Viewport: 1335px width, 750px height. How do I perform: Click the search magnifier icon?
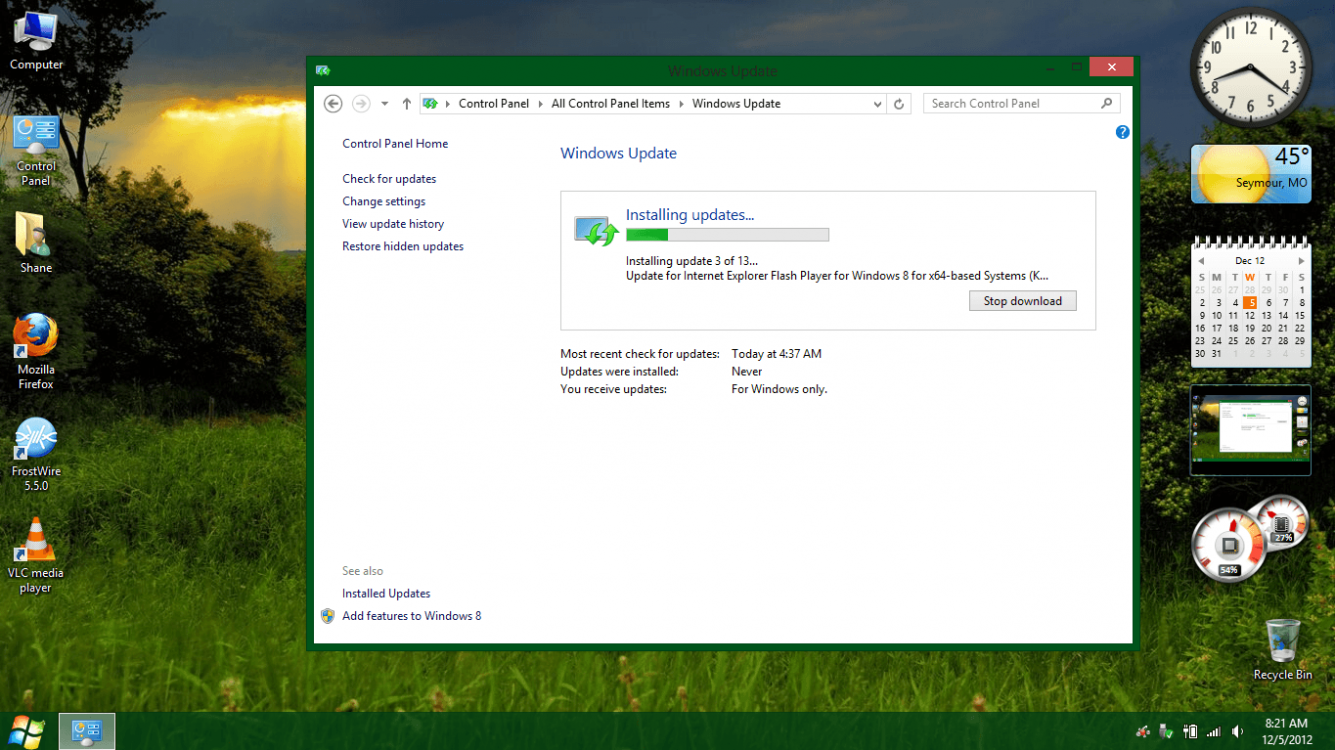pyautogui.click(x=1106, y=103)
